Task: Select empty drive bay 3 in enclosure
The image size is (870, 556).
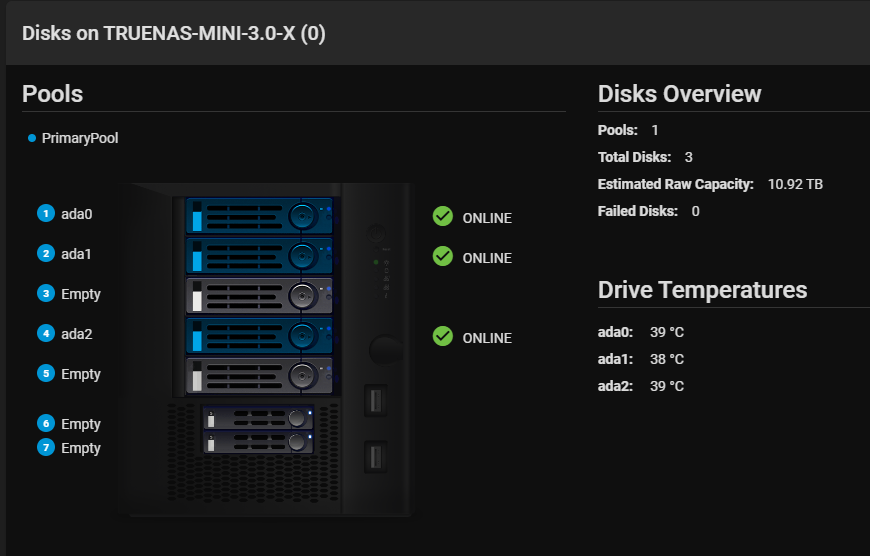Action: 259,296
